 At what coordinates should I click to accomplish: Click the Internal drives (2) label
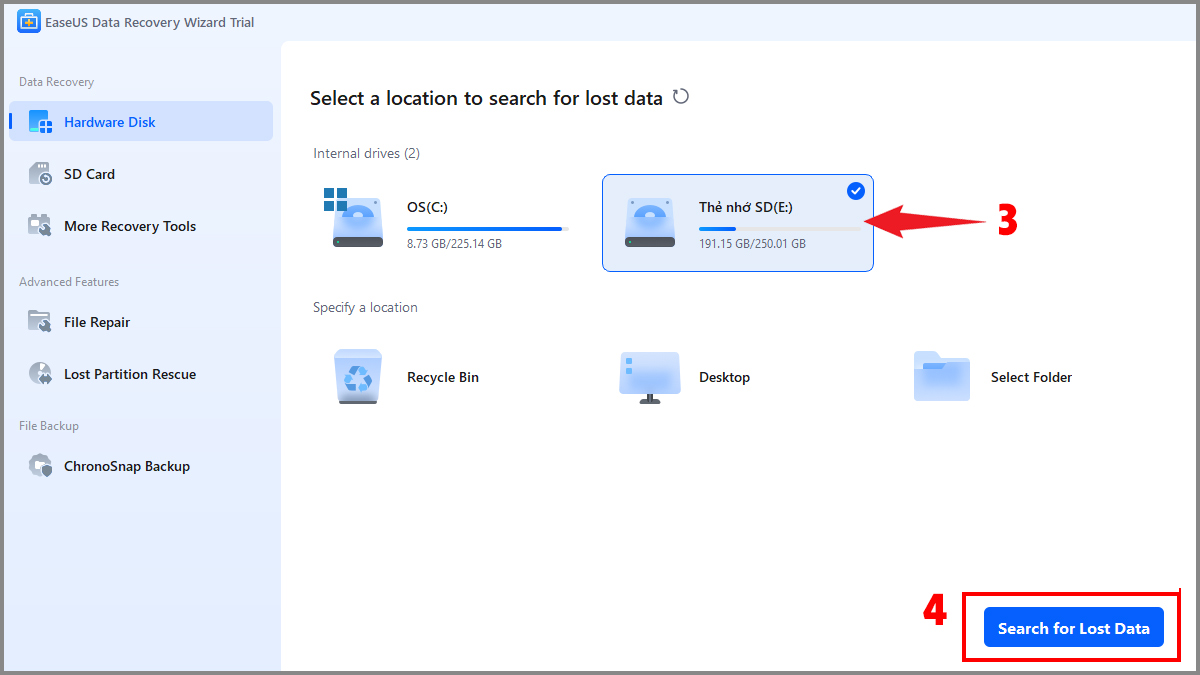367,153
